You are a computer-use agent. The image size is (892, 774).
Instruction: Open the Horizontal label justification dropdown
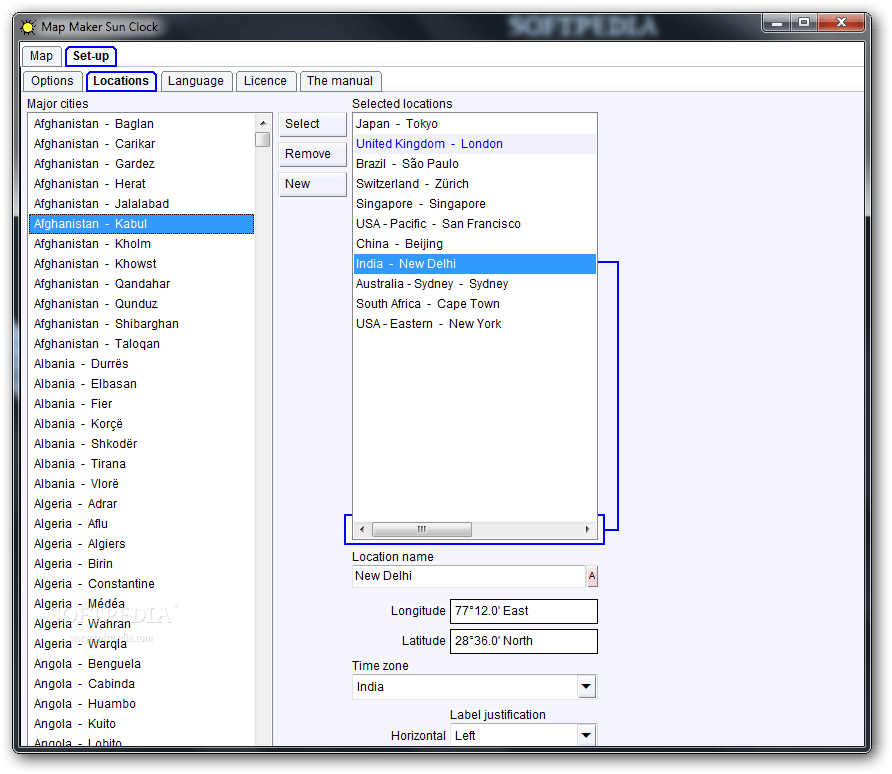[x=587, y=735]
